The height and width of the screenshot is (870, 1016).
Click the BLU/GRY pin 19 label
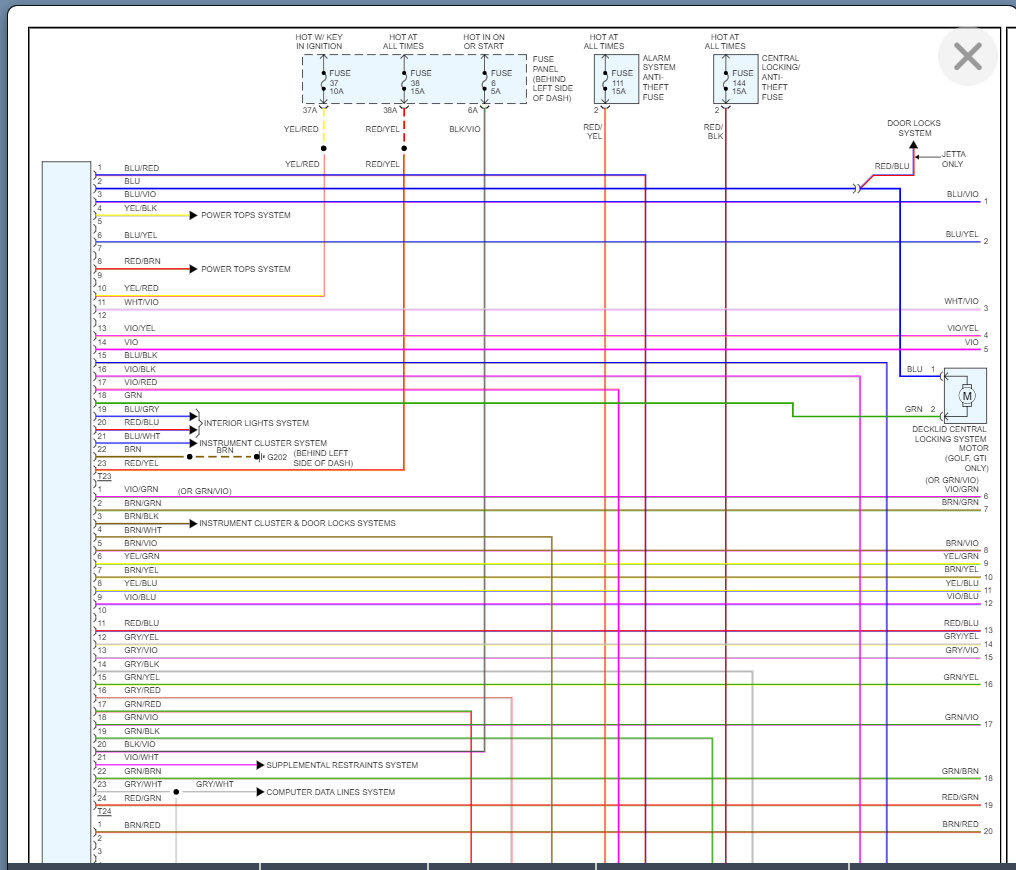click(141, 409)
